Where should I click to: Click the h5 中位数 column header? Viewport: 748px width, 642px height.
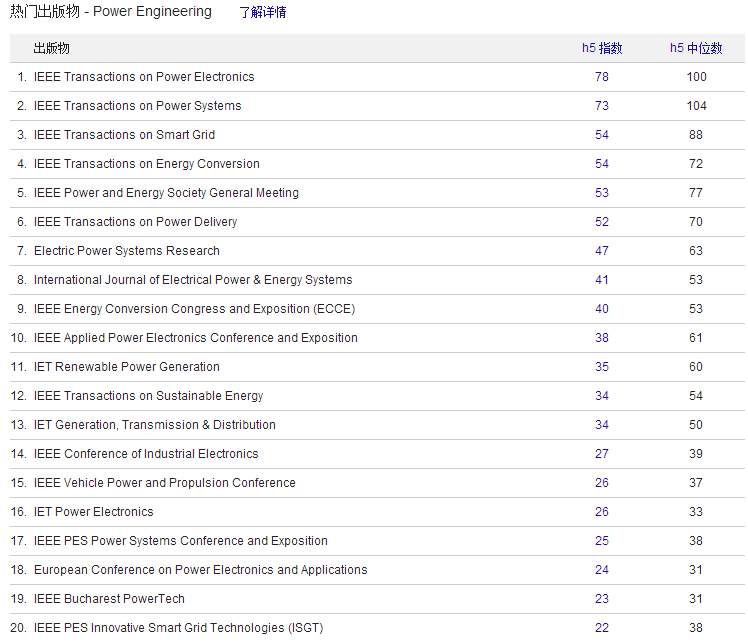click(696, 48)
